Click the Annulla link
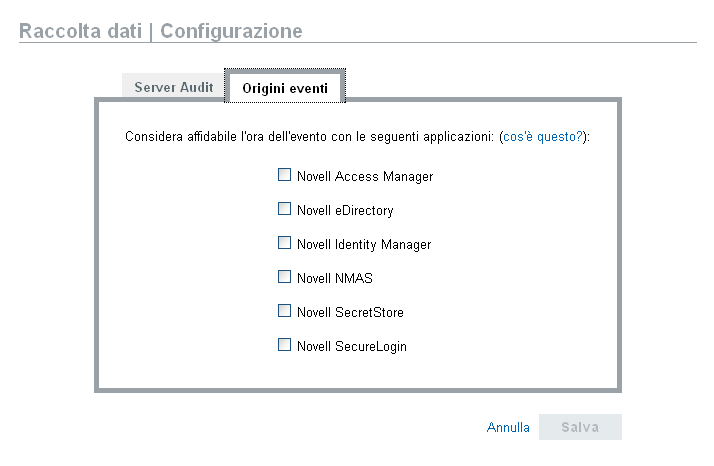This screenshot has height=466, width=714. [x=508, y=427]
